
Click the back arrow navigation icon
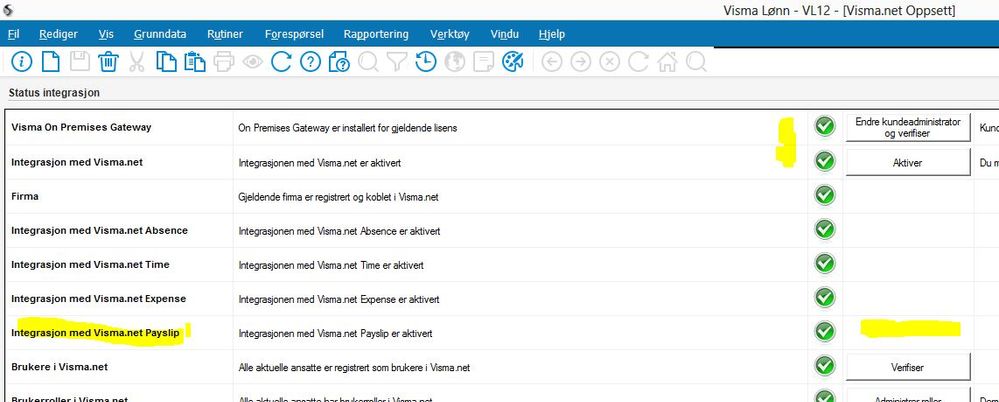tap(552, 62)
